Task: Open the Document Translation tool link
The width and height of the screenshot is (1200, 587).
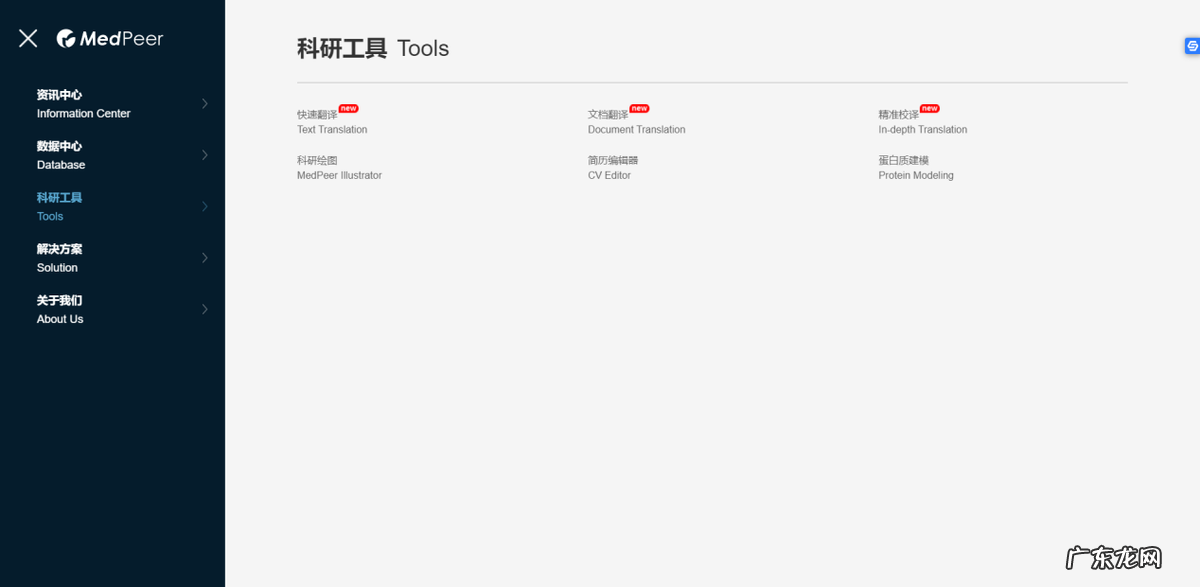Action: coord(637,122)
